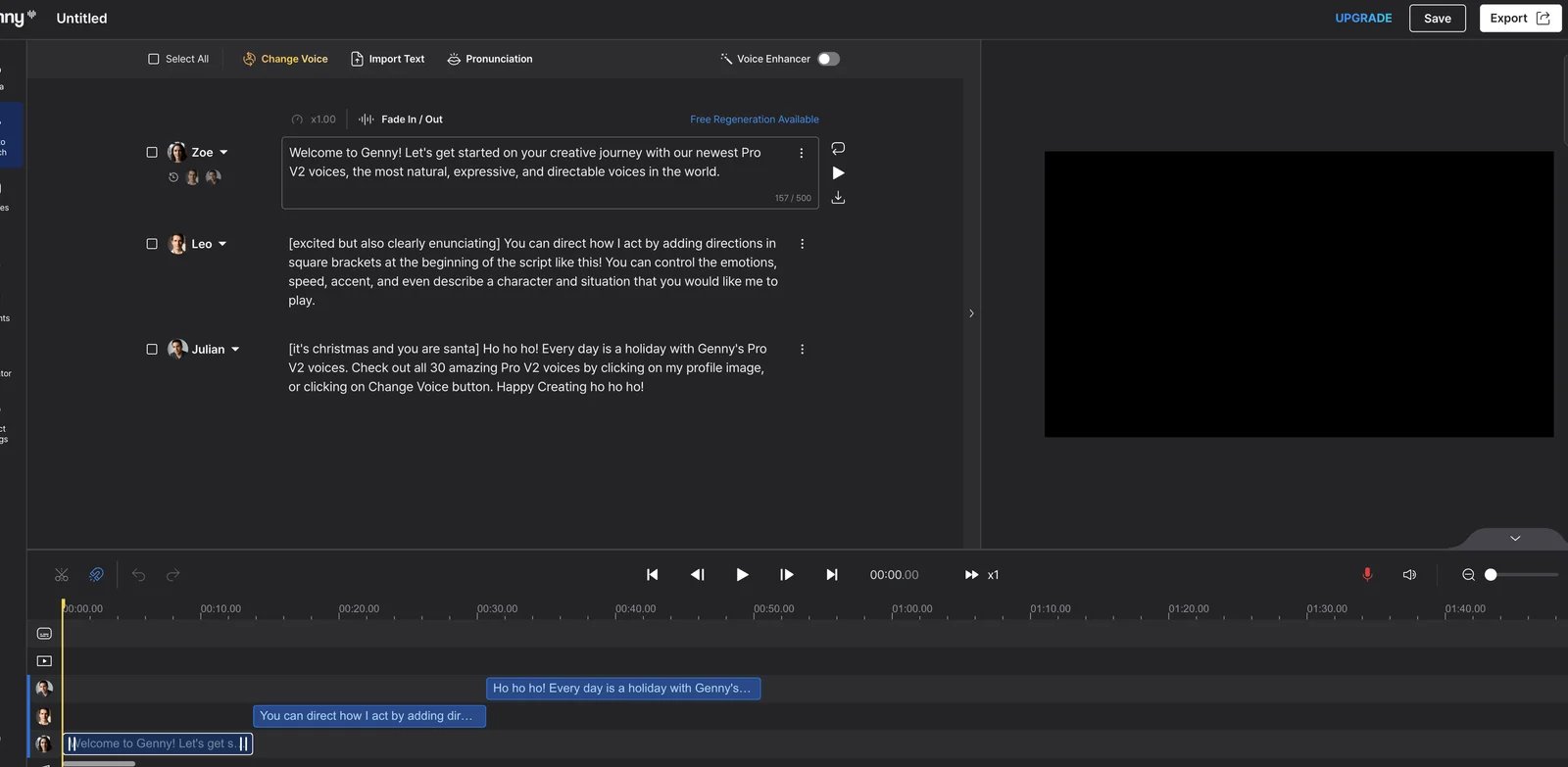
Task: Play the timeline from transport controls
Action: pyautogui.click(x=742, y=575)
